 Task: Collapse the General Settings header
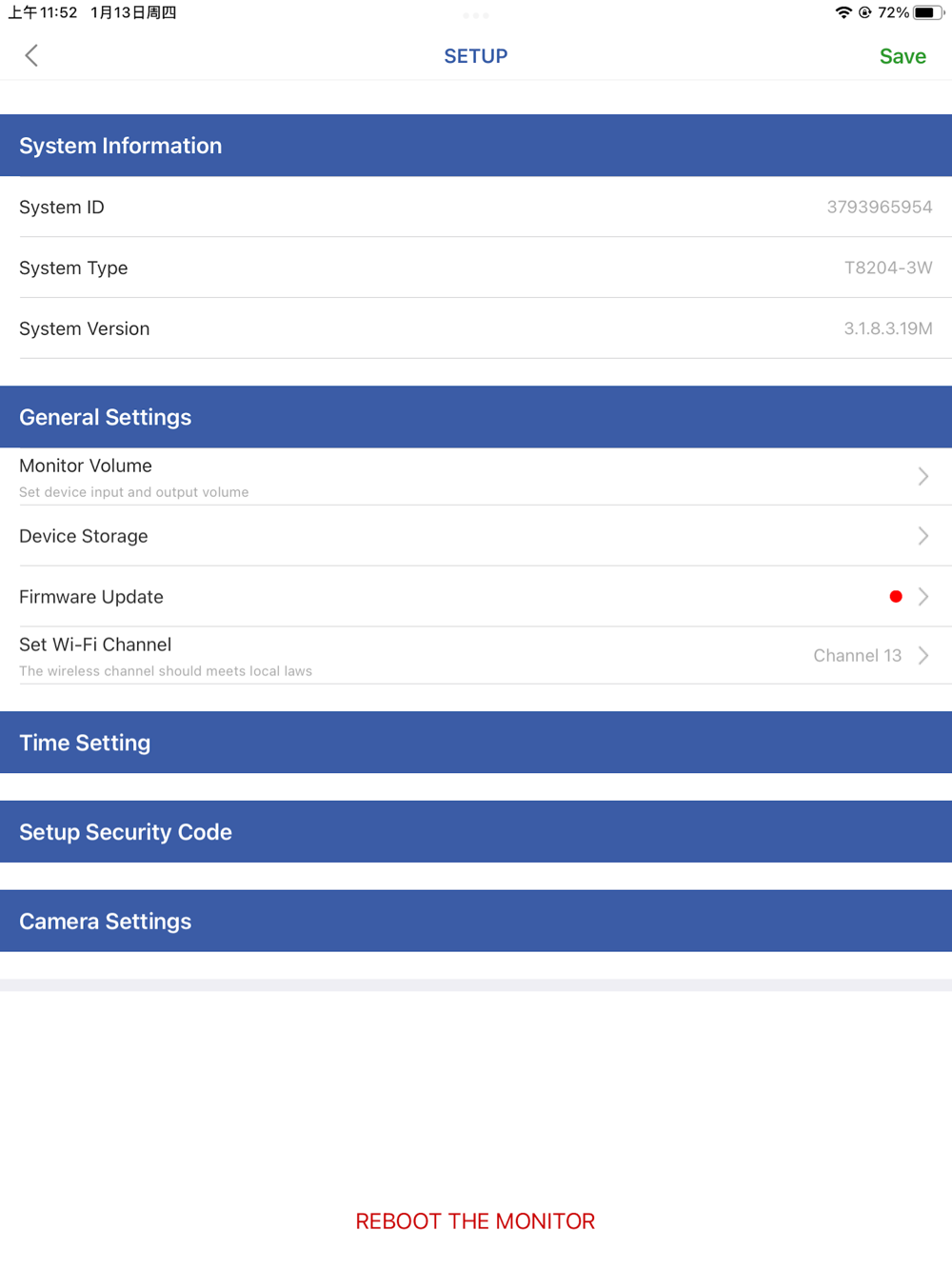pos(476,417)
